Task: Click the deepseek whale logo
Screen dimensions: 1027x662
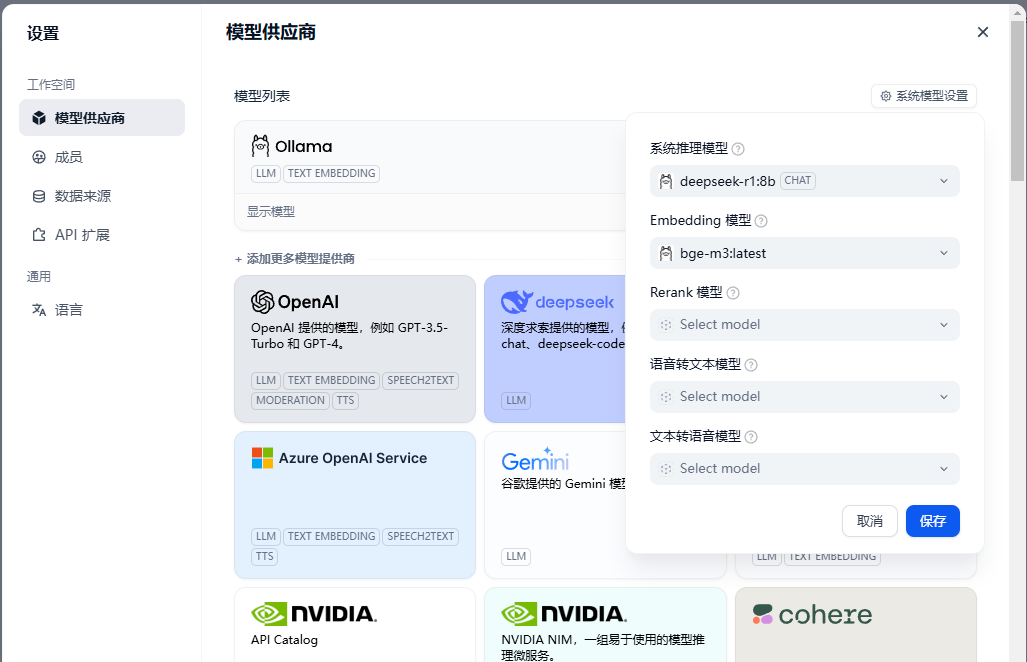Action: pos(517,302)
